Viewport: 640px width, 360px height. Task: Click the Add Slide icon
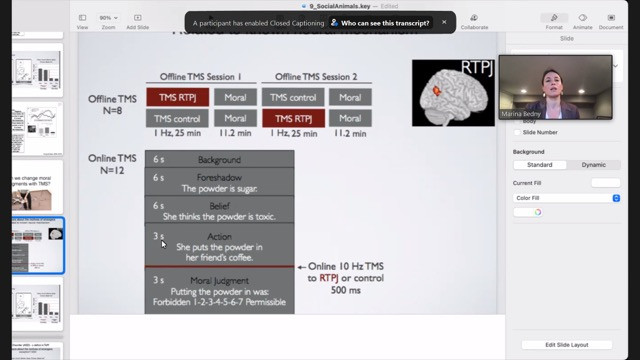138,18
